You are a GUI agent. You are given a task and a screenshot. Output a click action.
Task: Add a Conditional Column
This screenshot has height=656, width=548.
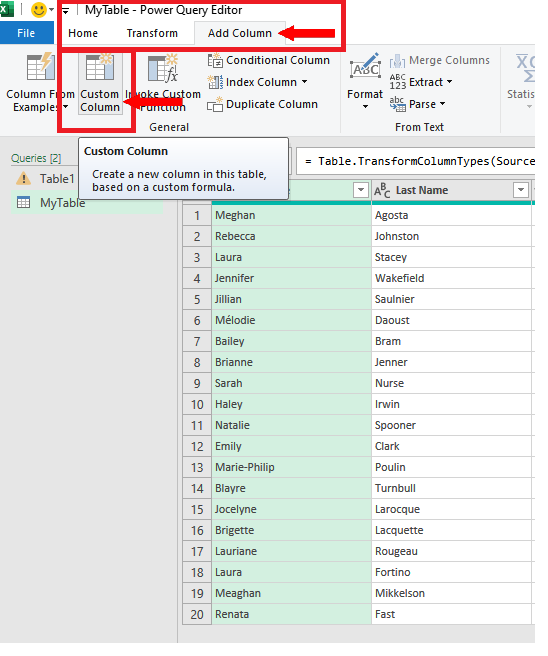(x=269, y=60)
